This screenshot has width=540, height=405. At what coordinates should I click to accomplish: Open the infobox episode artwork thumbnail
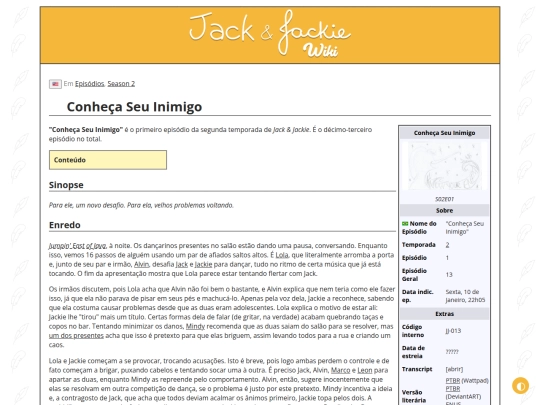click(444, 166)
